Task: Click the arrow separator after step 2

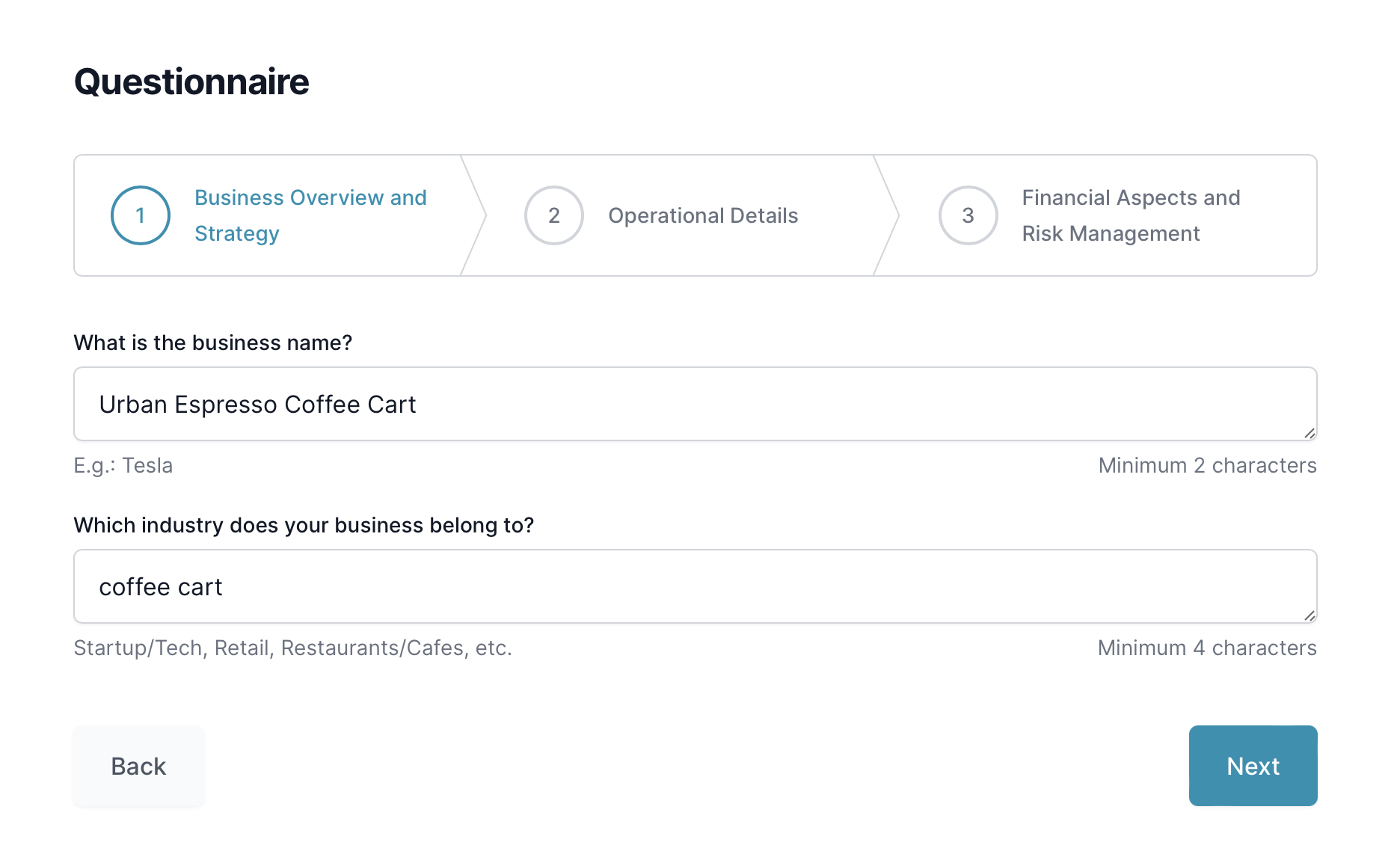Action: click(x=887, y=215)
